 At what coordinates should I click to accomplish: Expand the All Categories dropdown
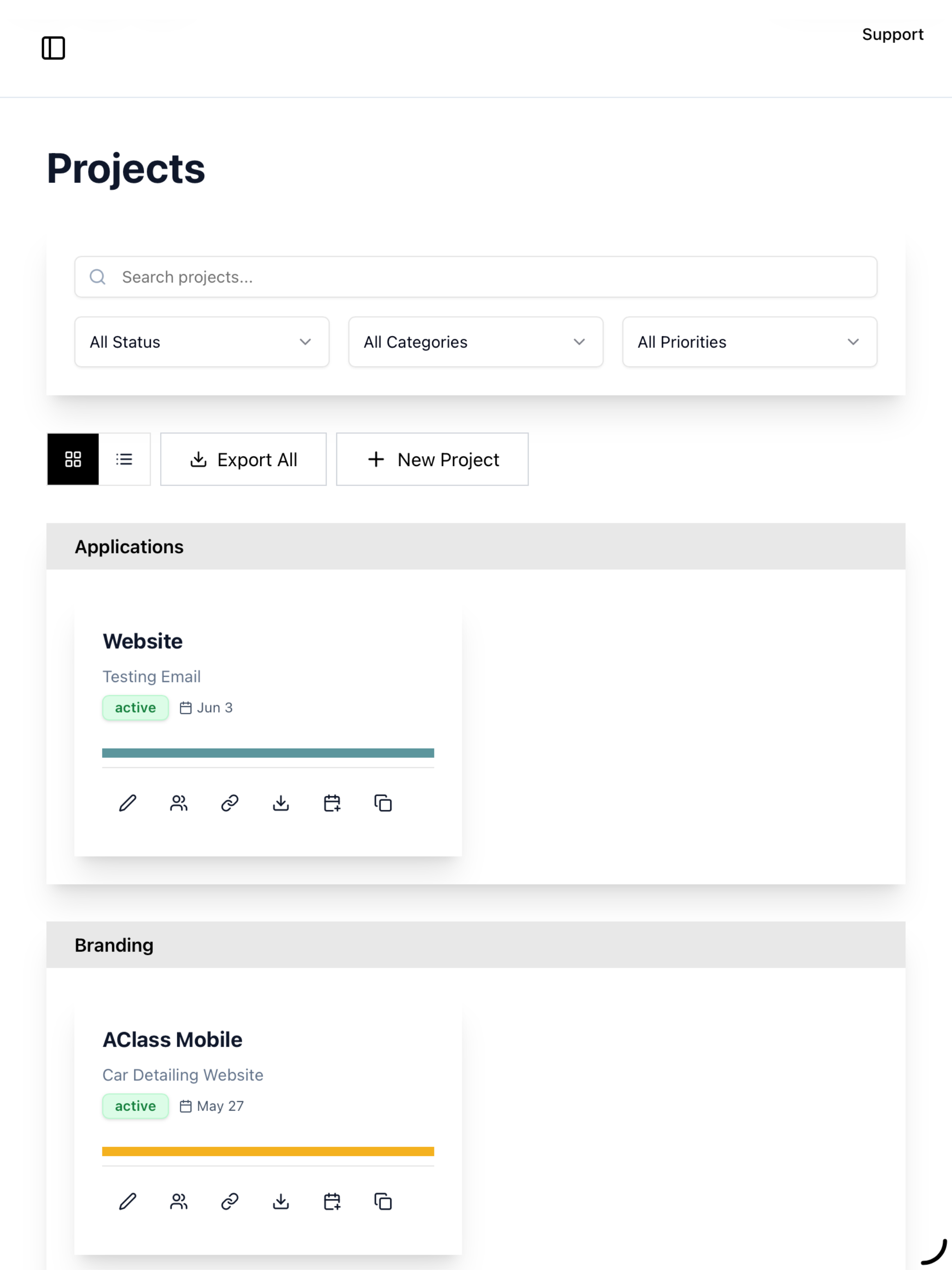(x=475, y=341)
